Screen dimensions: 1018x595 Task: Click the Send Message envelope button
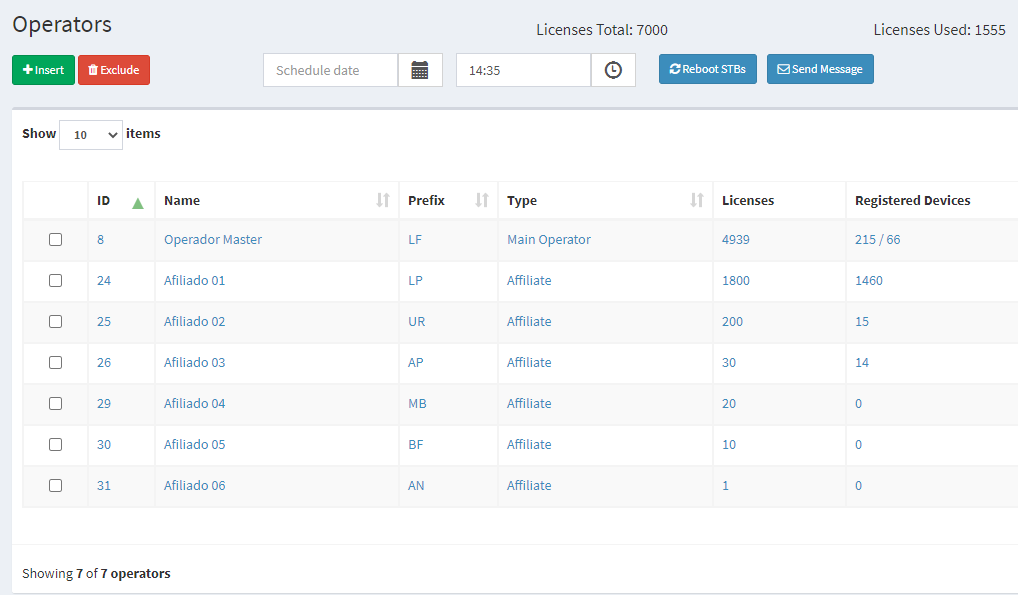[820, 69]
